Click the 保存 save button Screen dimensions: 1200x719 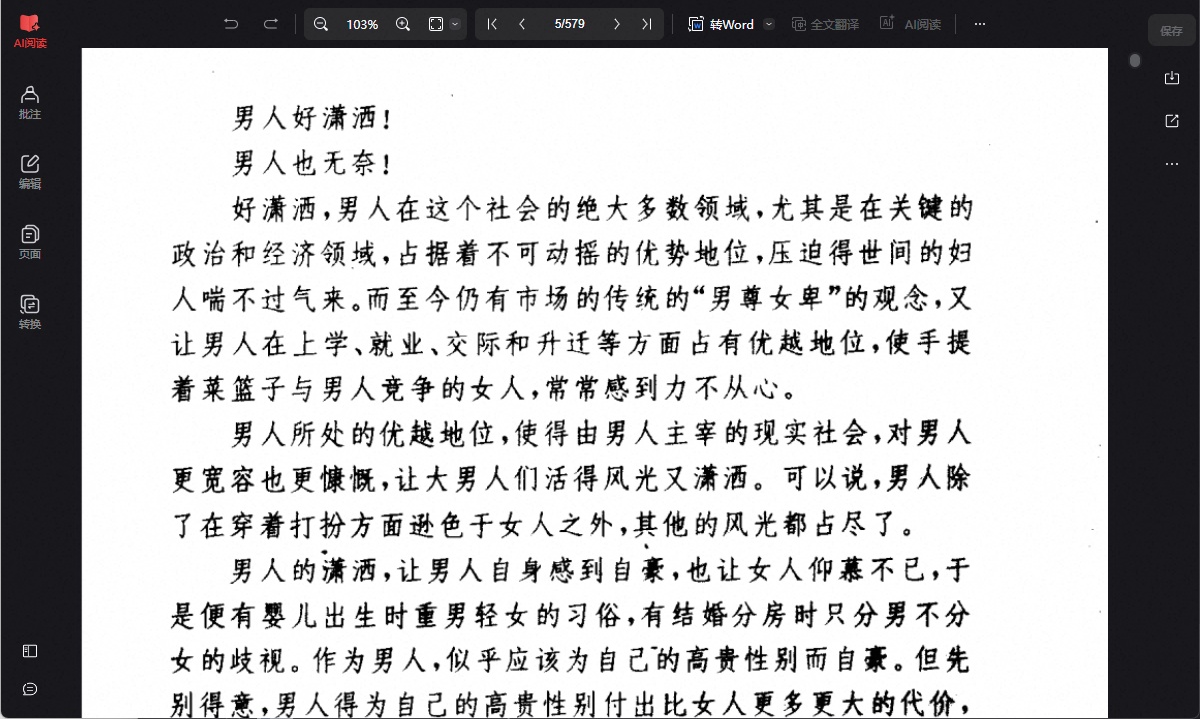click(1171, 31)
